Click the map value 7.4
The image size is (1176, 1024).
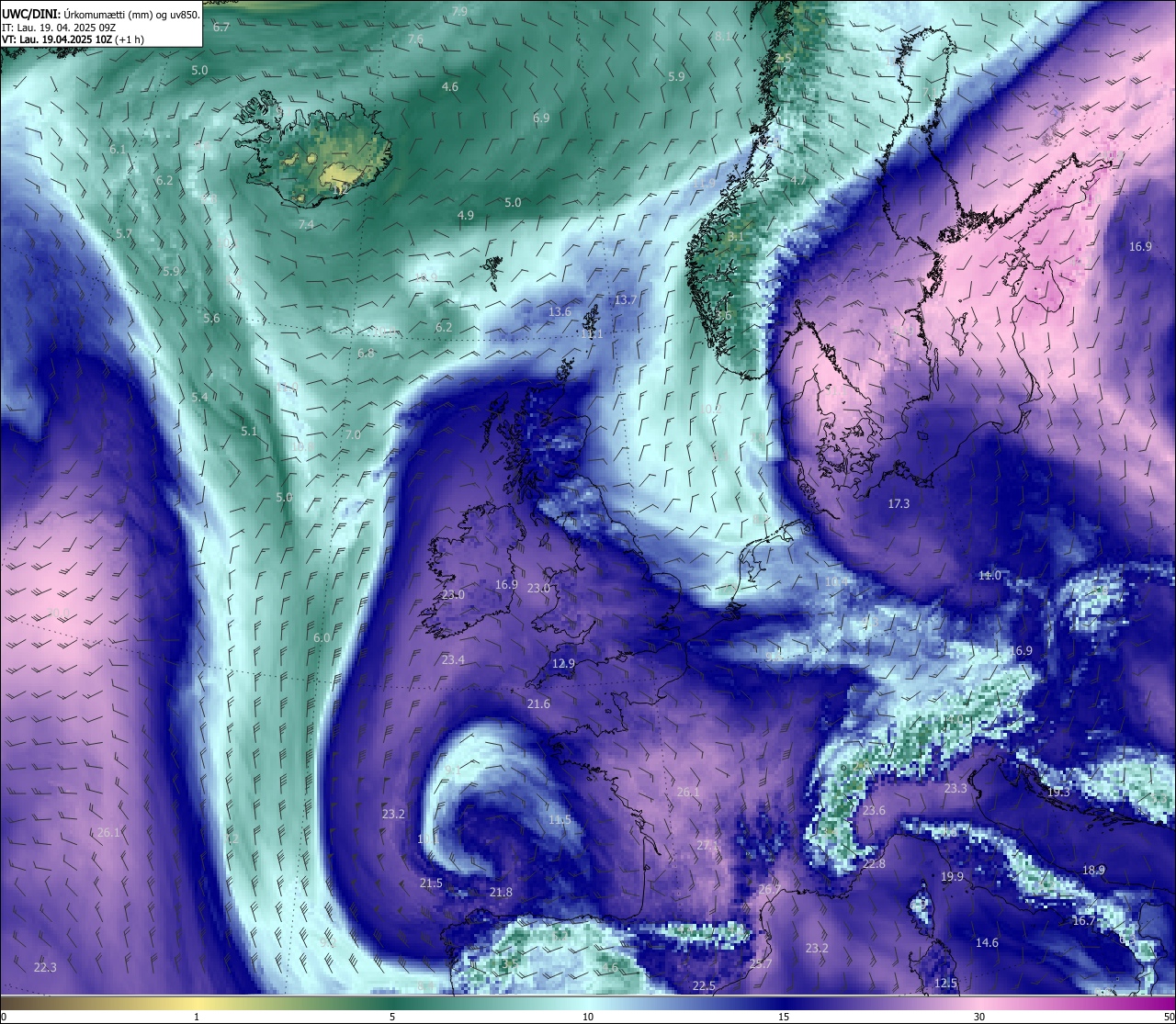click(306, 225)
